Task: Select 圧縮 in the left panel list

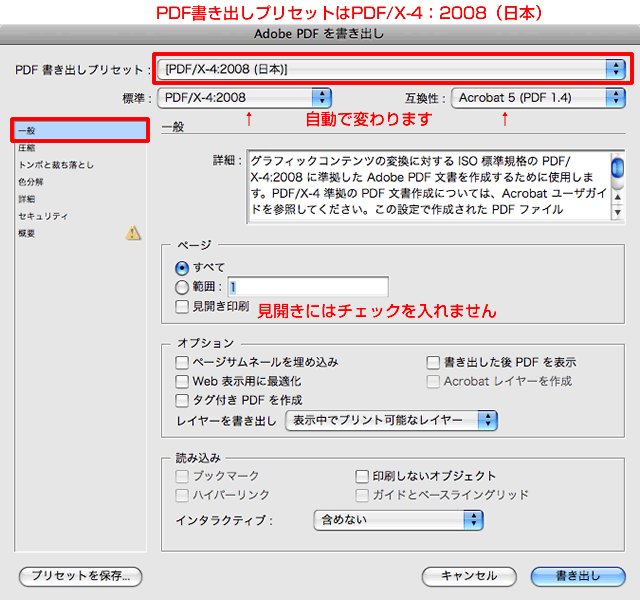Action: 27,147
